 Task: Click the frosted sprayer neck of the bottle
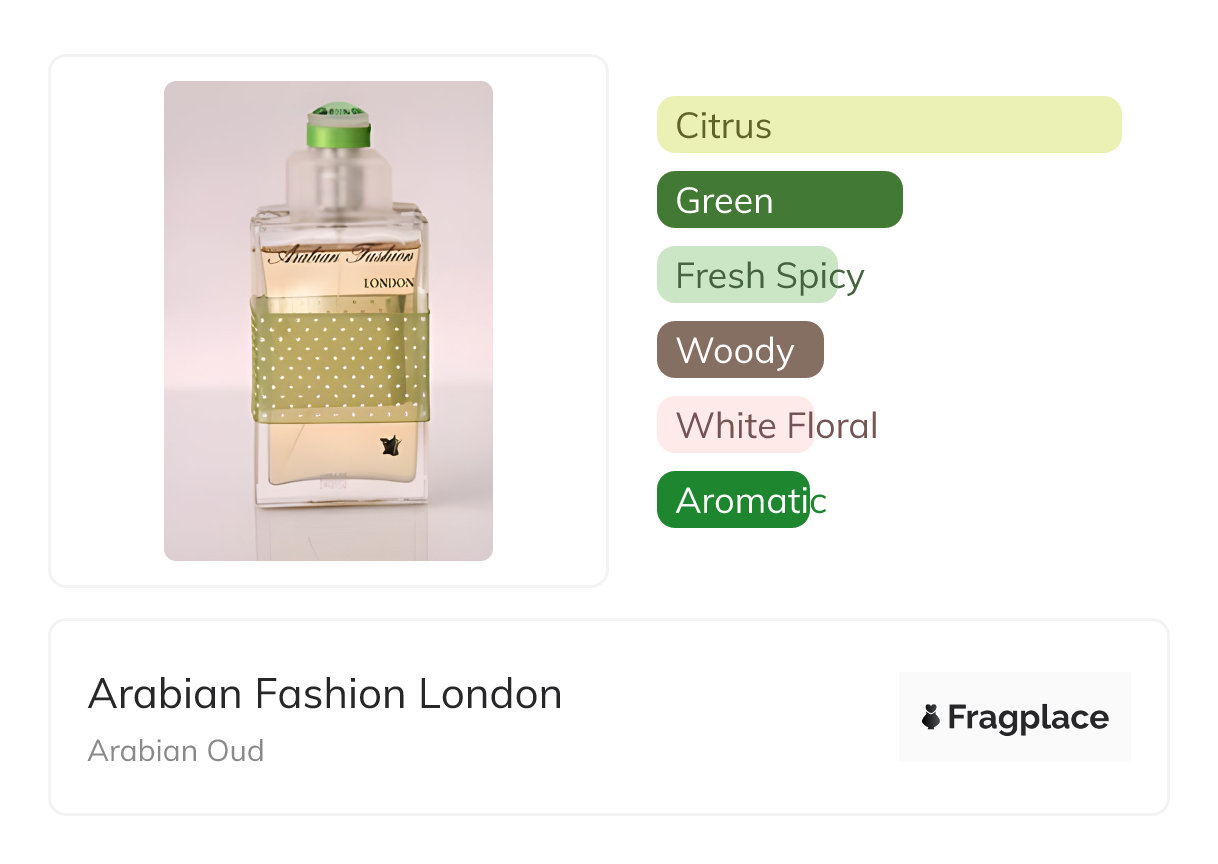coord(336,175)
